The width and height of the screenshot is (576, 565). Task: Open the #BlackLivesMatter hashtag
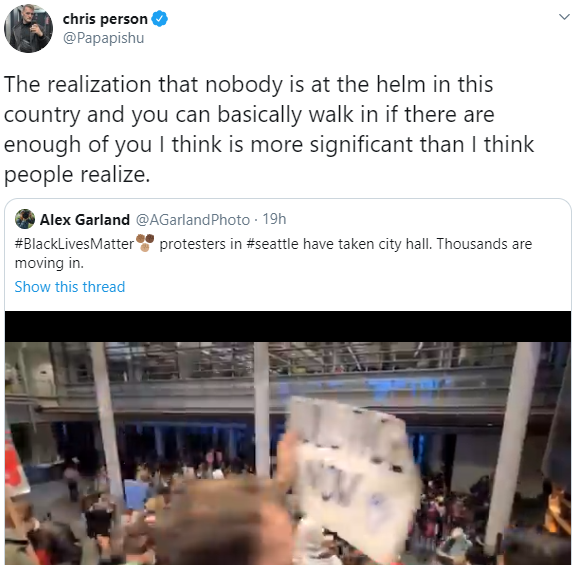pos(74,244)
